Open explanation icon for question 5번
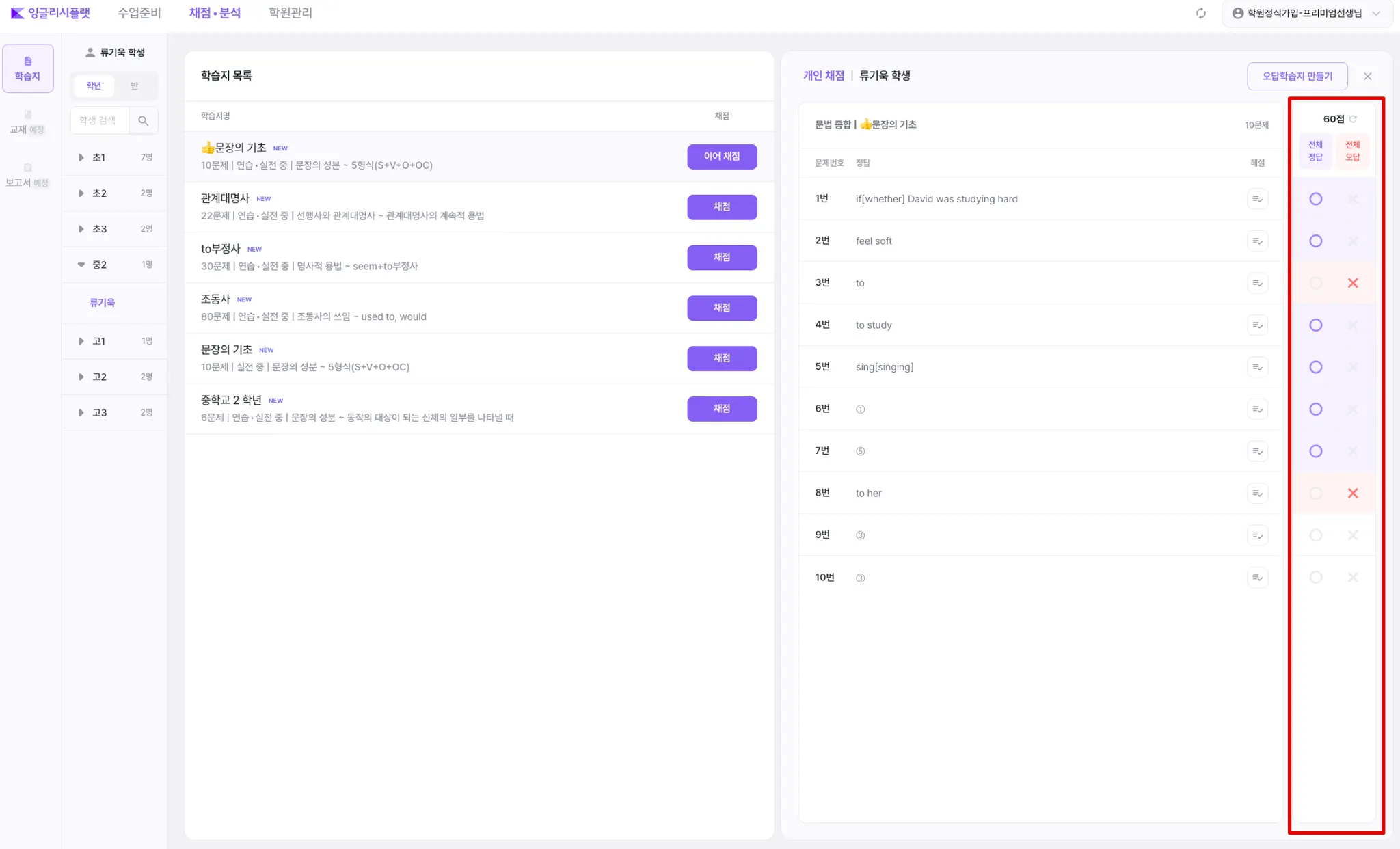This screenshot has width=1400, height=849. tap(1257, 367)
